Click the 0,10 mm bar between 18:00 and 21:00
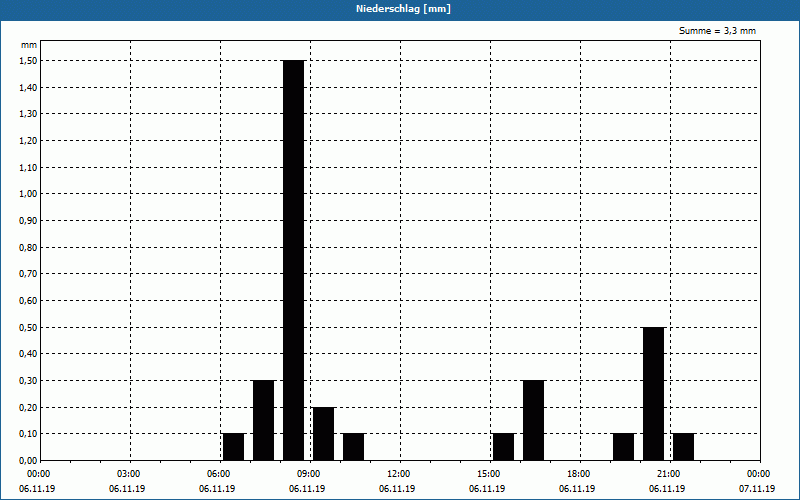The width and height of the screenshot is (800, 500). tap(623, 447)
